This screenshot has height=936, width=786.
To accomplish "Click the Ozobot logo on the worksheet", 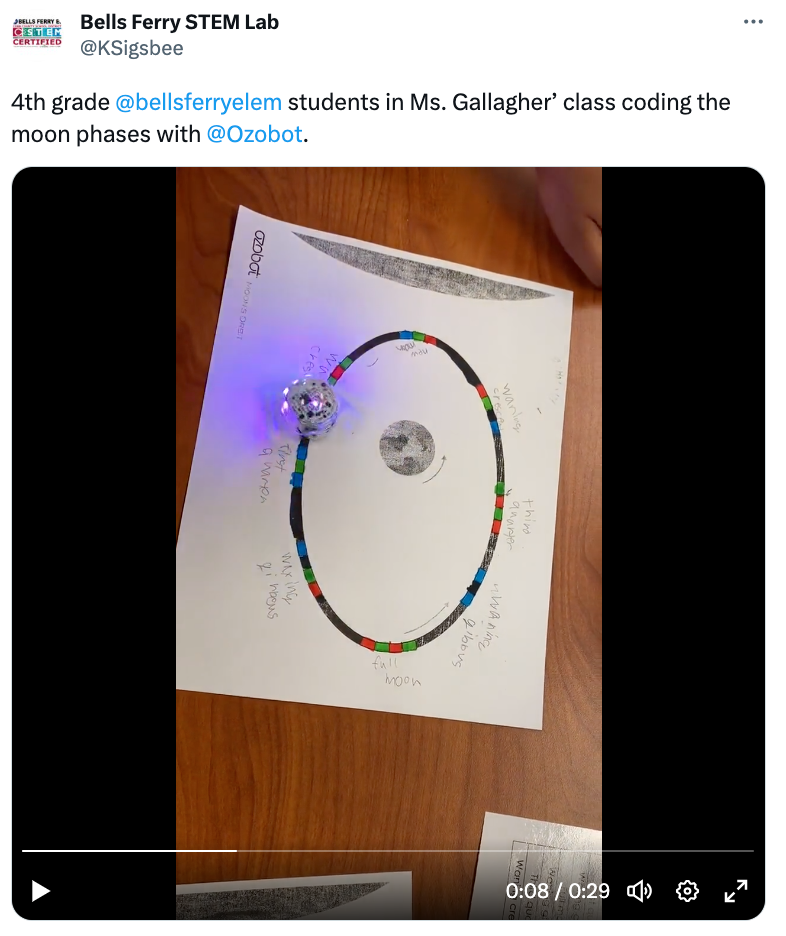I will coord(258,254).
